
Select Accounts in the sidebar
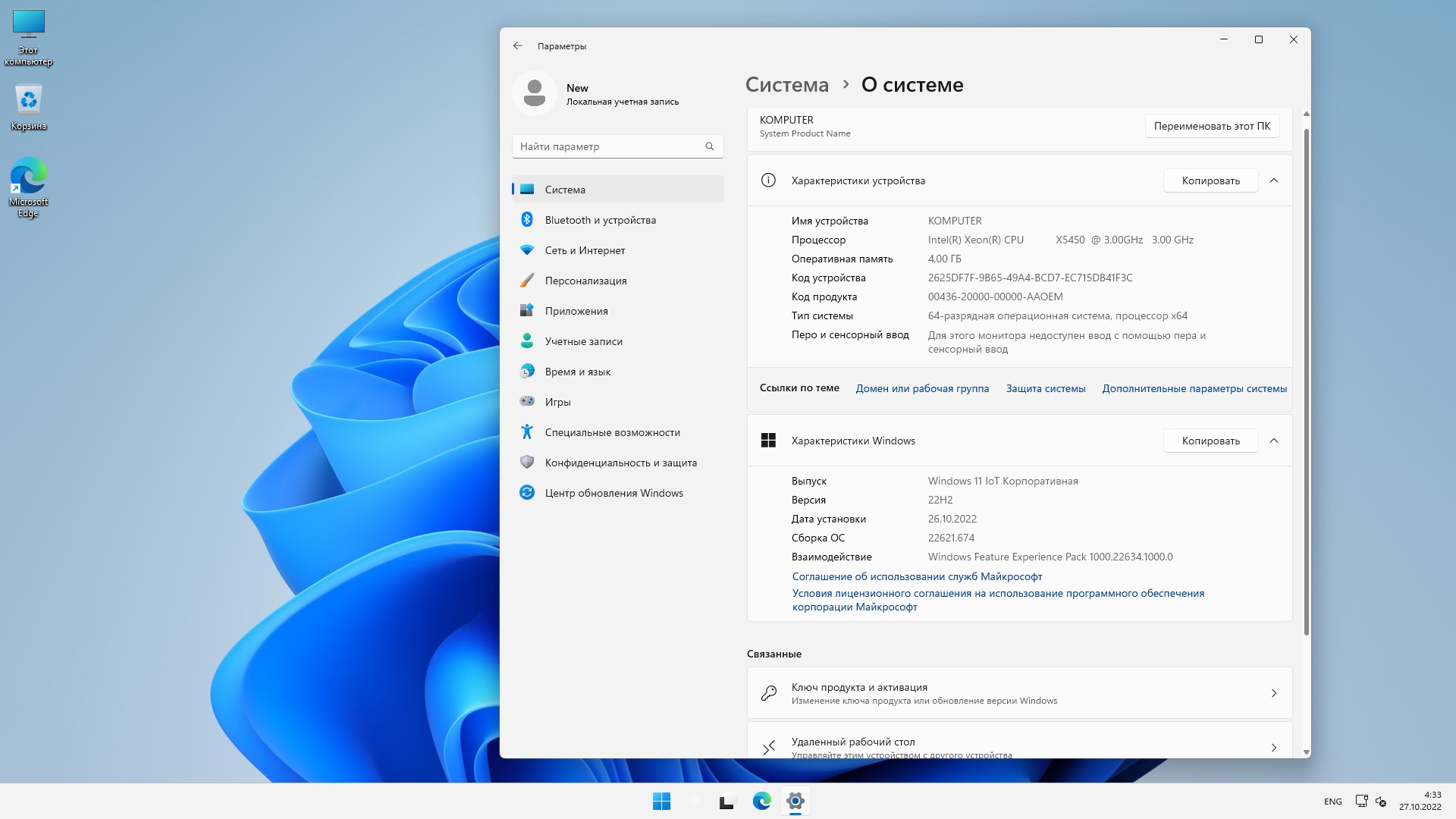(583, 341)
